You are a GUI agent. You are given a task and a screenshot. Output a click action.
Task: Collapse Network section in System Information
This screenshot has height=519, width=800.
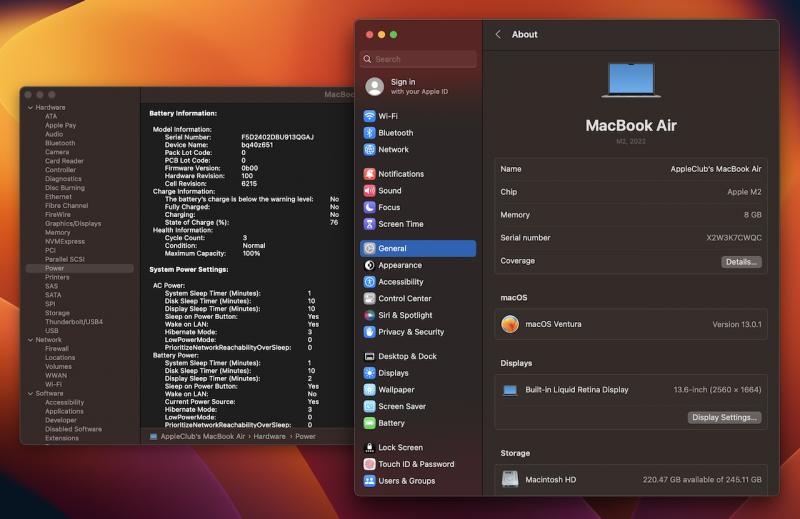click(x=31, y=340)
